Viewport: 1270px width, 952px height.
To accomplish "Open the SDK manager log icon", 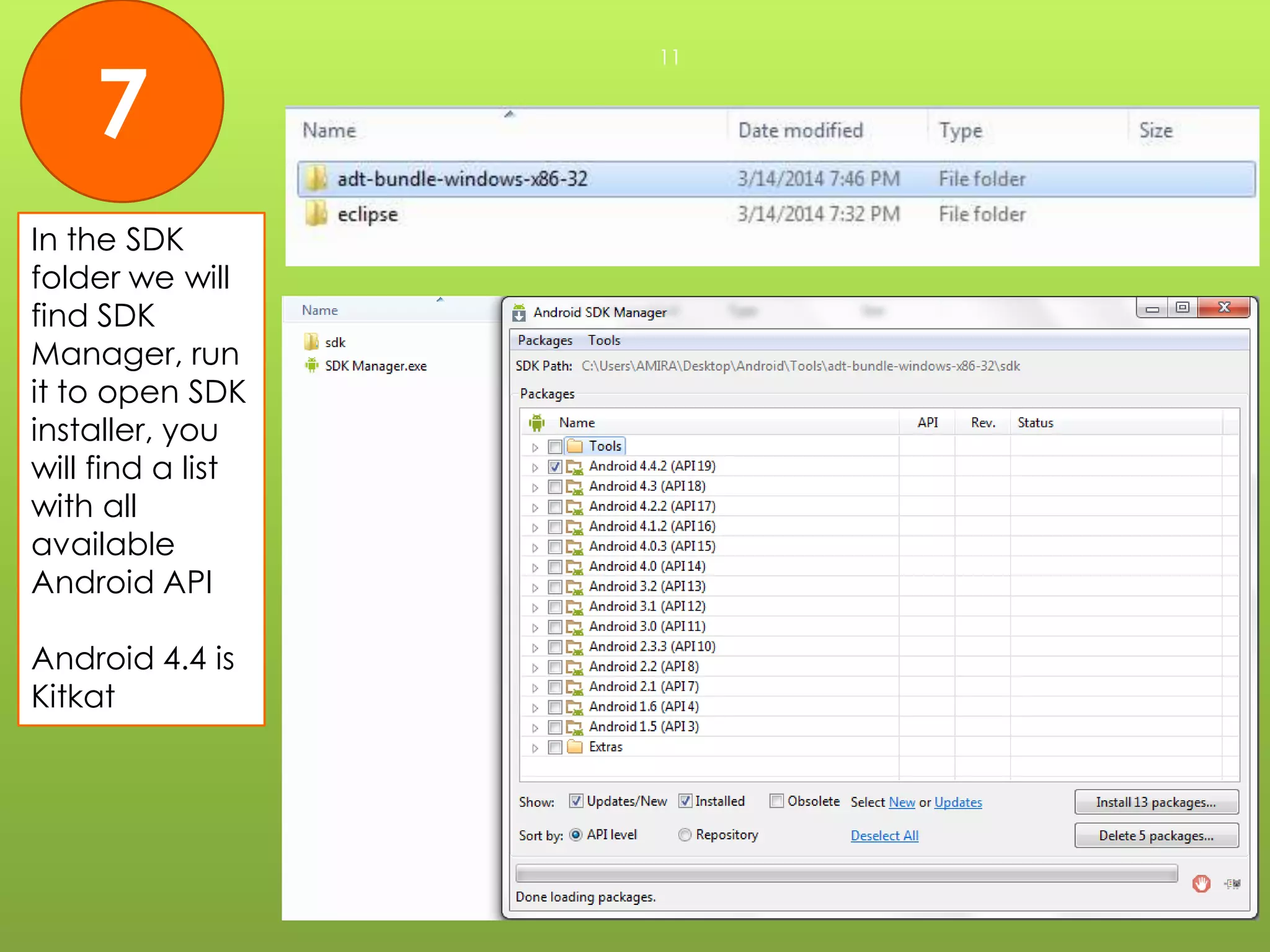I will [1233, 884].
